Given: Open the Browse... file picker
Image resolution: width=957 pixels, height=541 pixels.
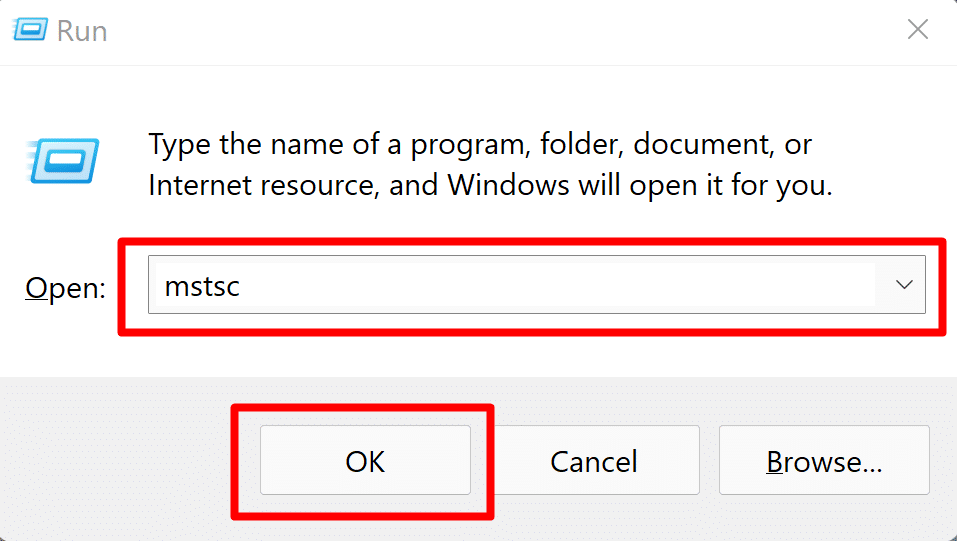Looking at the screenshot, I should pos(823,461).
